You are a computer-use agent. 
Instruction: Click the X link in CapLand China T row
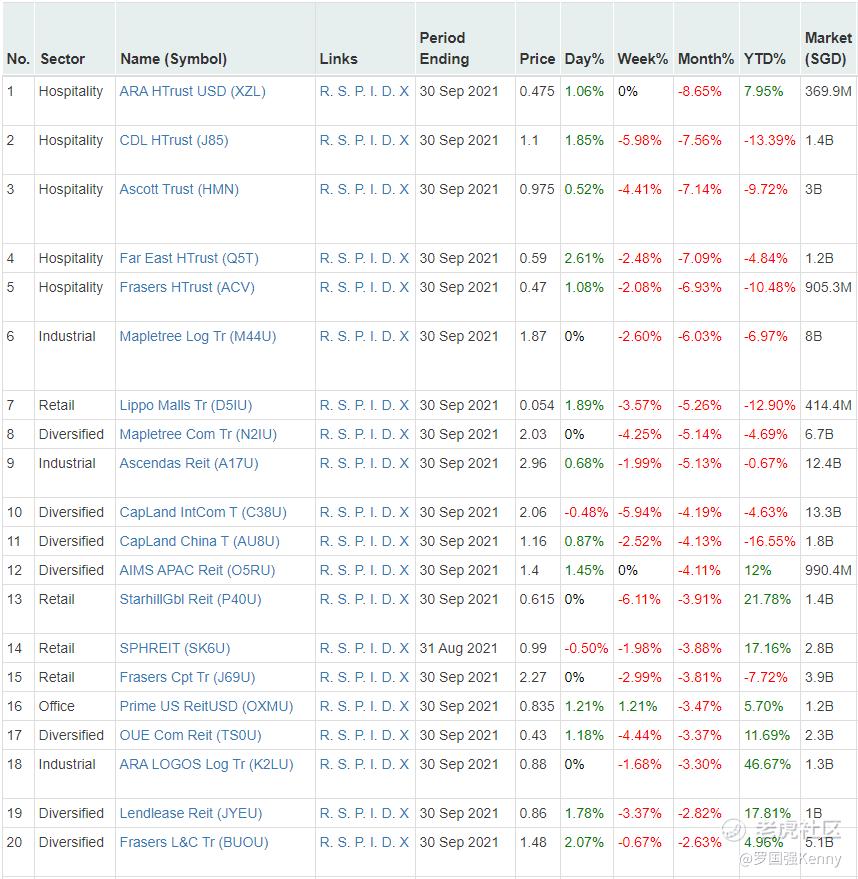(x=404, y=541)
